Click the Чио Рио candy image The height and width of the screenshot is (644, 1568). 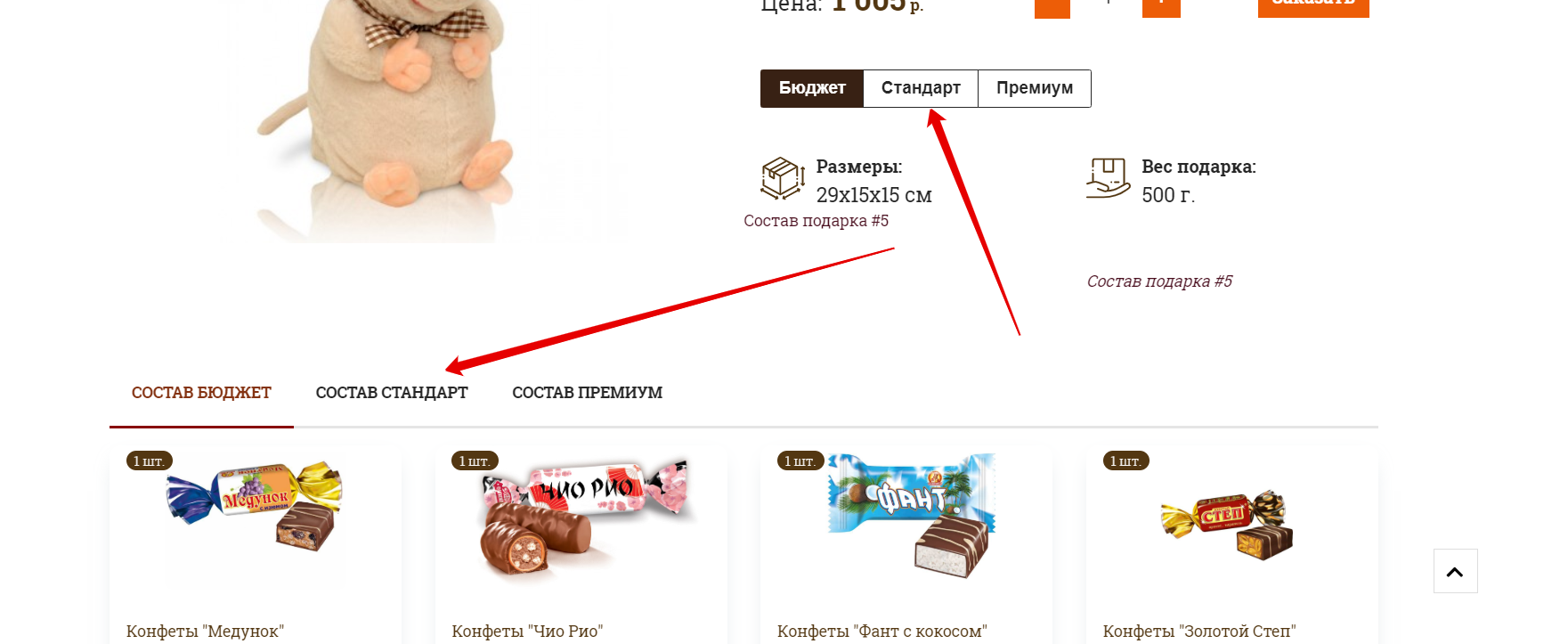coord(586,517)
